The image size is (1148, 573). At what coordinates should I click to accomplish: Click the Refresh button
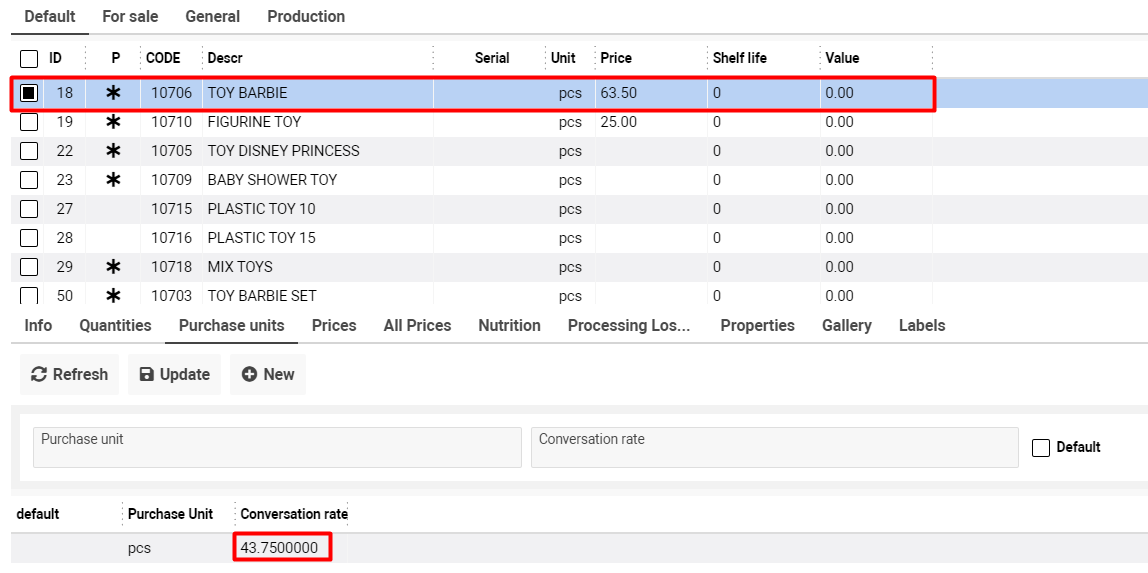[69, 374]
